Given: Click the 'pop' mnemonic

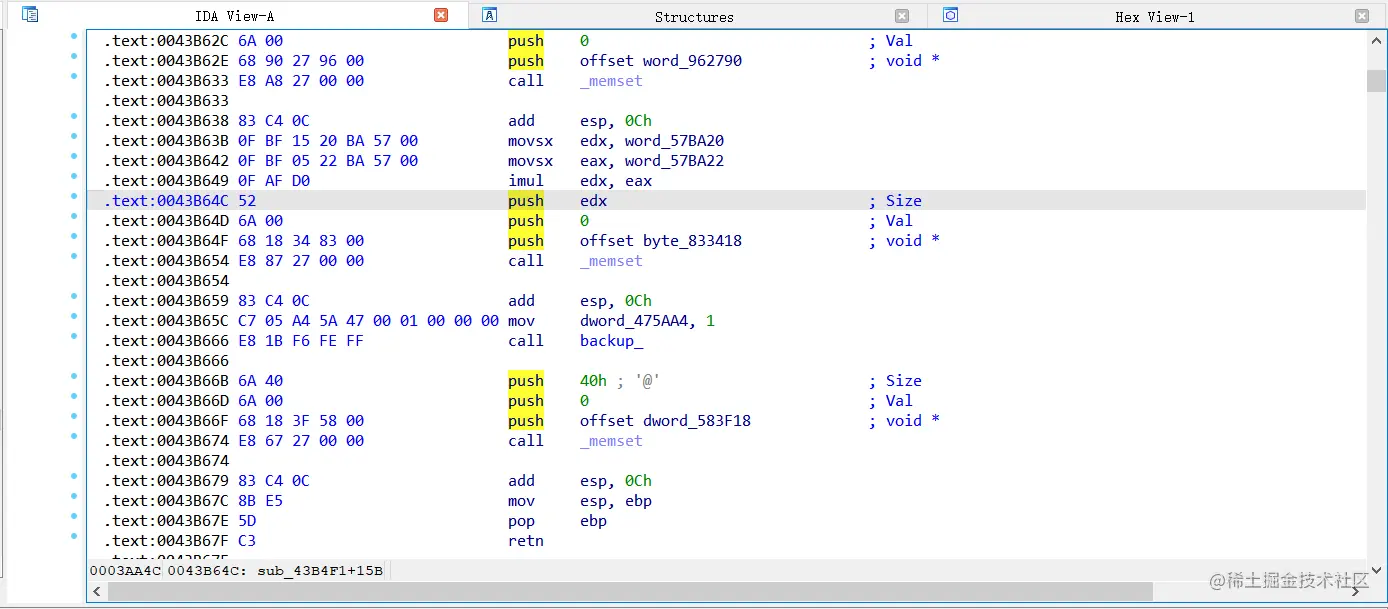Looking at the screenshot, I should [x=521, y=521].
